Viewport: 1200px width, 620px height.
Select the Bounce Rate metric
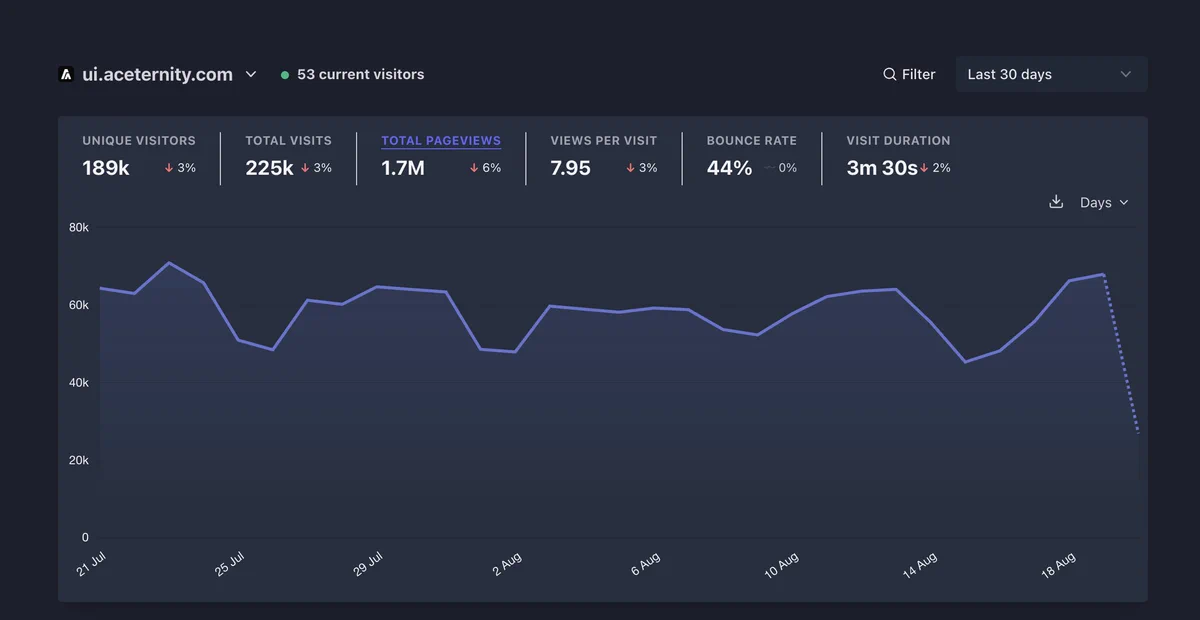point(752,158)
